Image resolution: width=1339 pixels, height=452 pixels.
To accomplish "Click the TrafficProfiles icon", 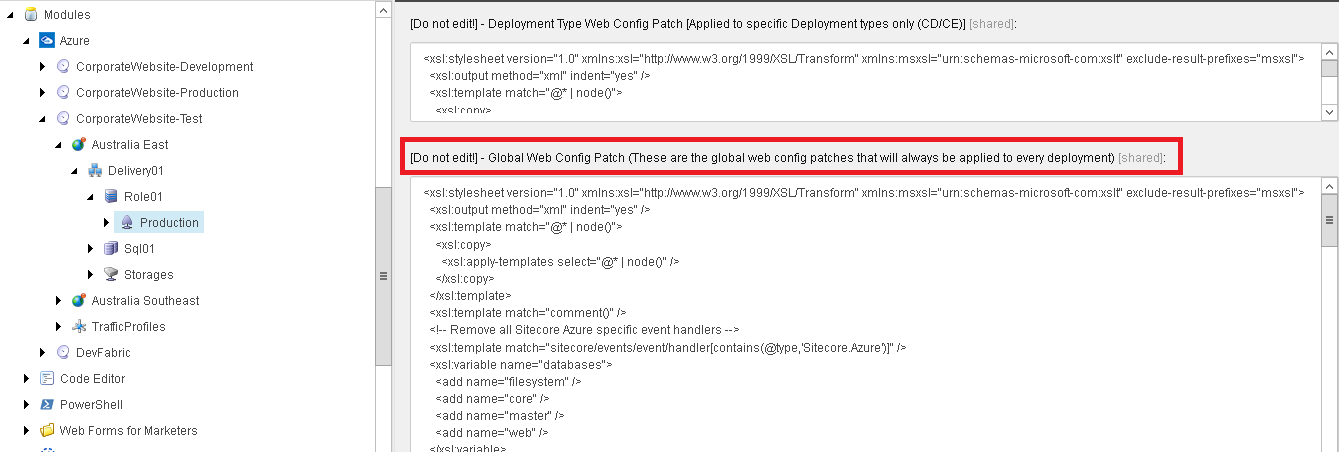I will (x=79, y=327).
